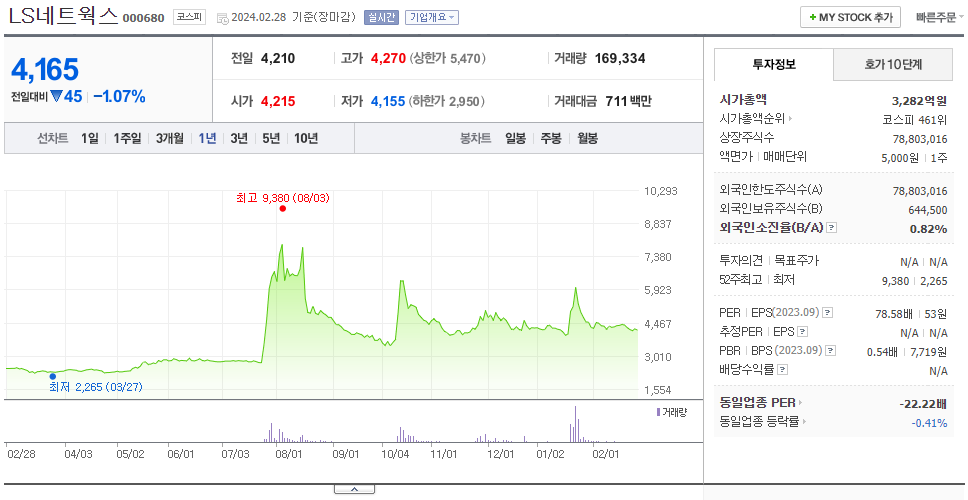Select the 3년 line chart period
The height and width of the screenshot is (500, 968).
tap(239, 138)
